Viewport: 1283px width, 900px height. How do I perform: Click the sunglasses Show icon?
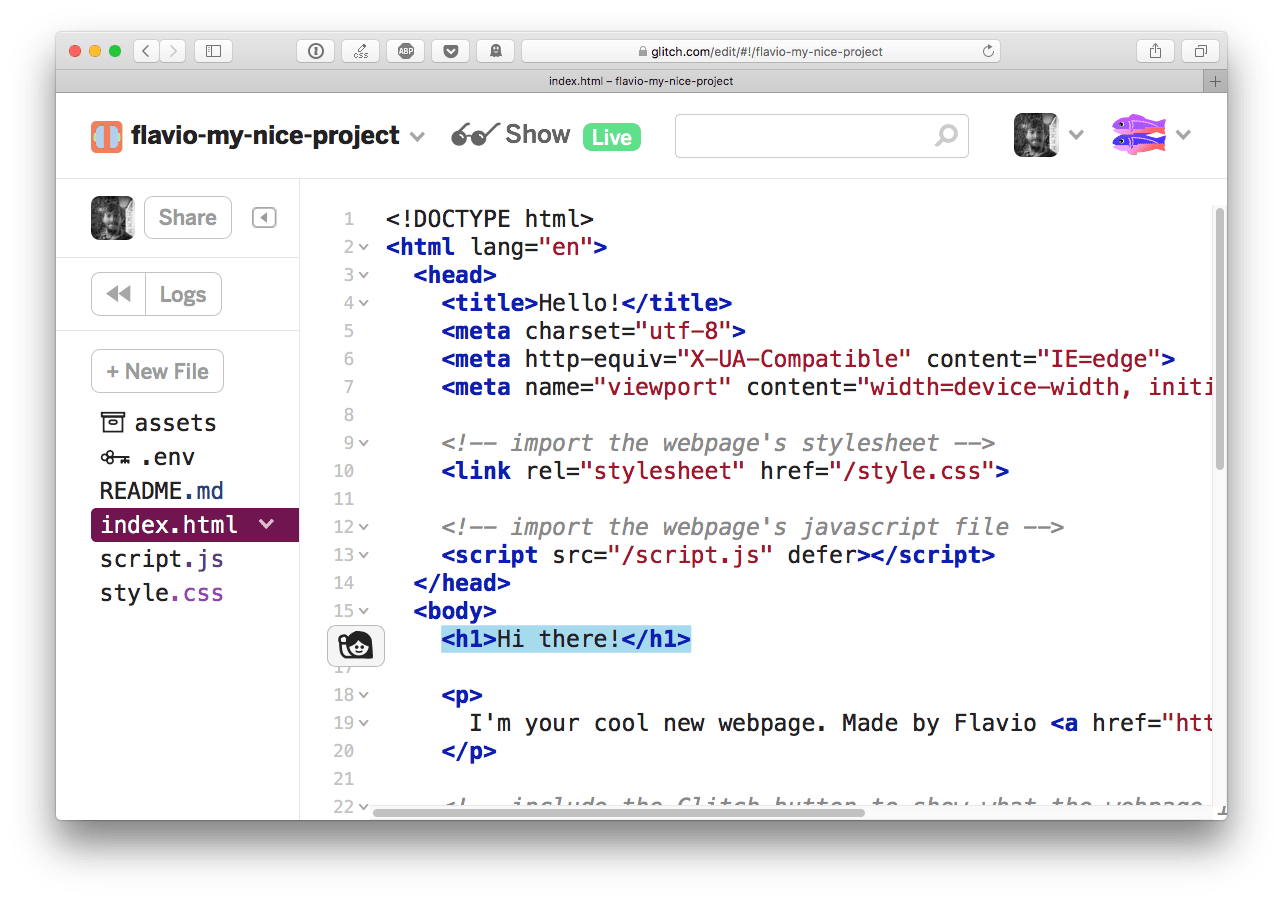pyautogui.click(x=475, y=135)
